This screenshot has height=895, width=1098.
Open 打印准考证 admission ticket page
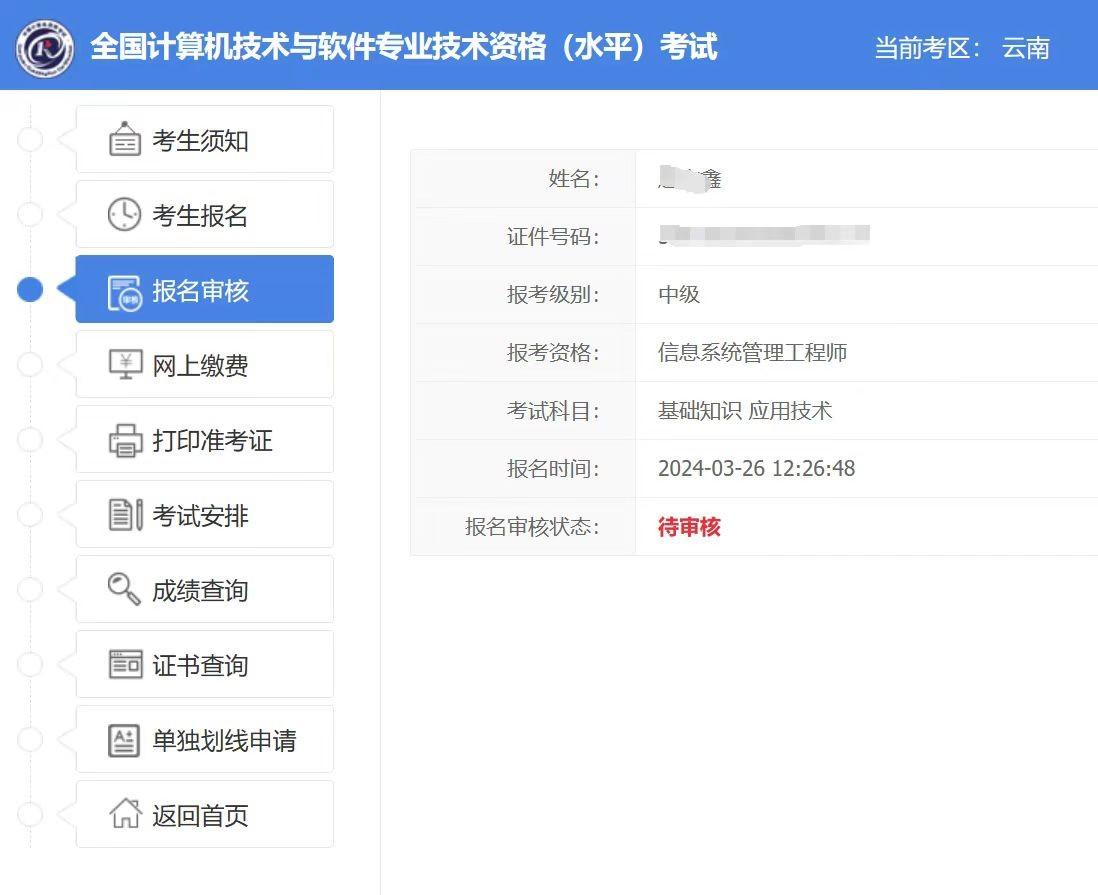coord(212,441)
